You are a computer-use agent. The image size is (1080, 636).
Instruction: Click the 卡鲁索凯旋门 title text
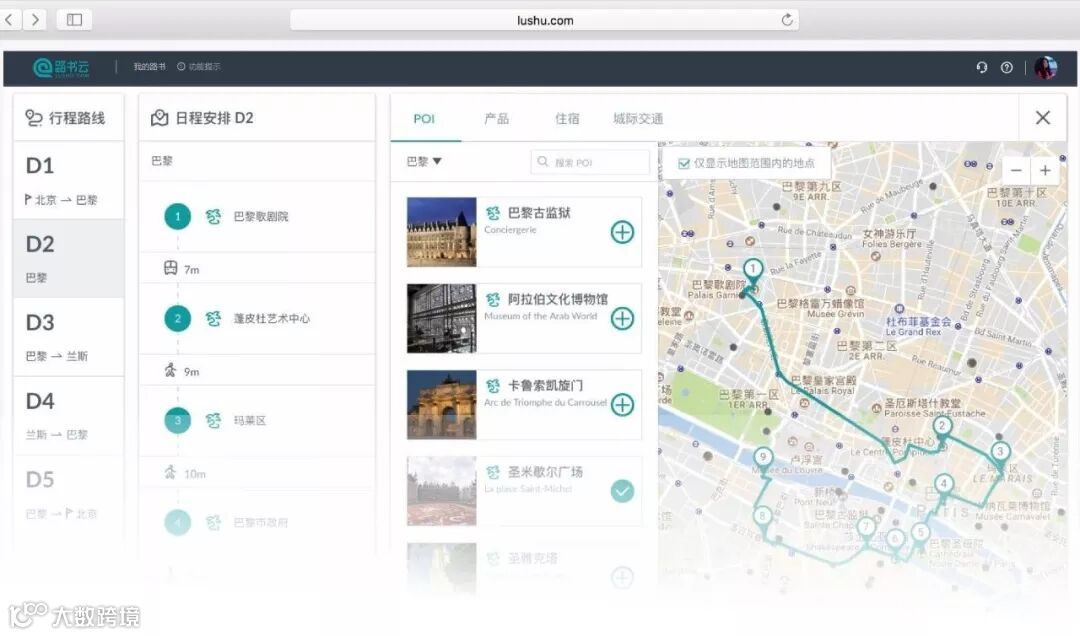(x=545, y=385)
